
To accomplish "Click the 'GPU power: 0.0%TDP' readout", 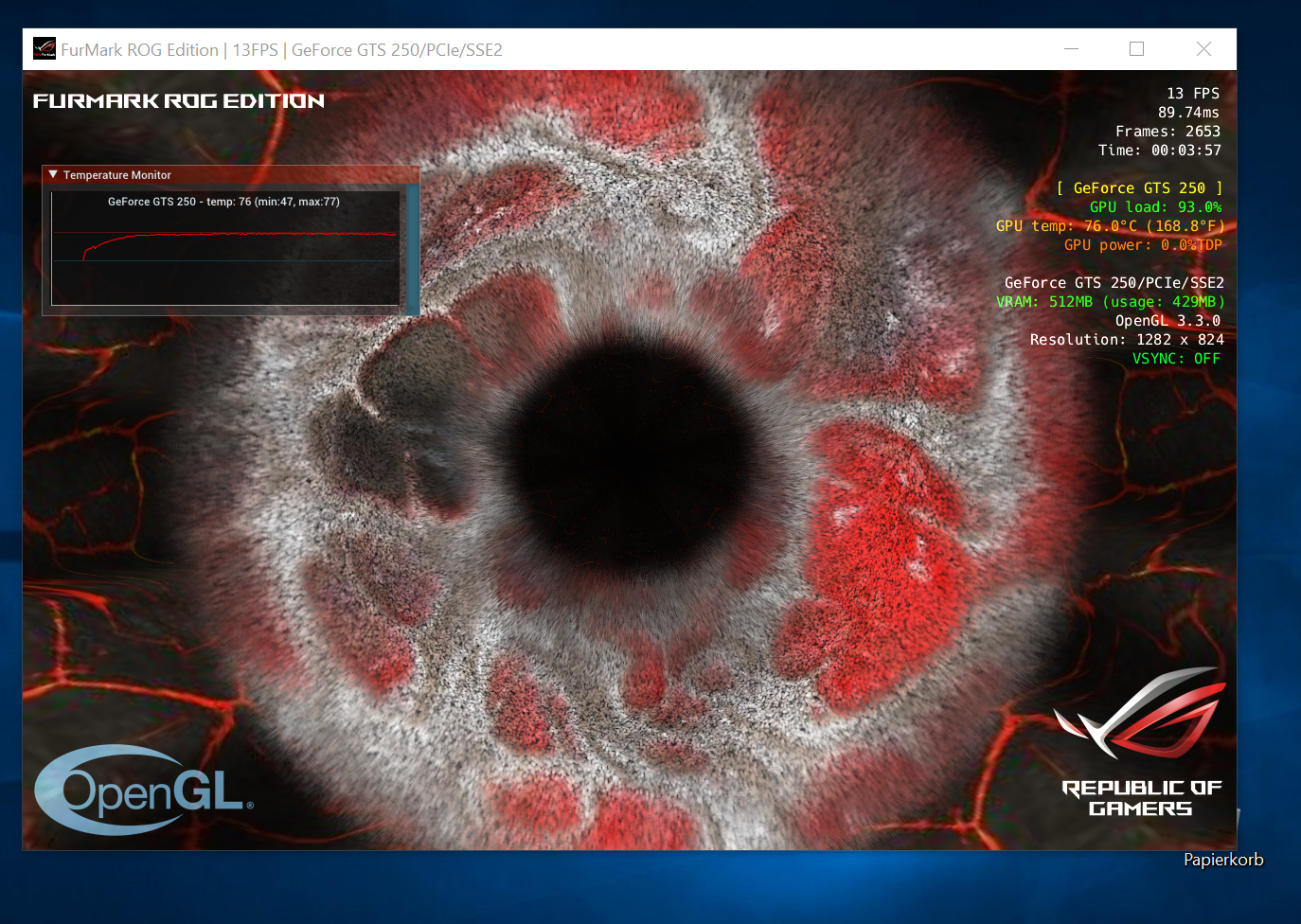I will (x=1143, y=245).
